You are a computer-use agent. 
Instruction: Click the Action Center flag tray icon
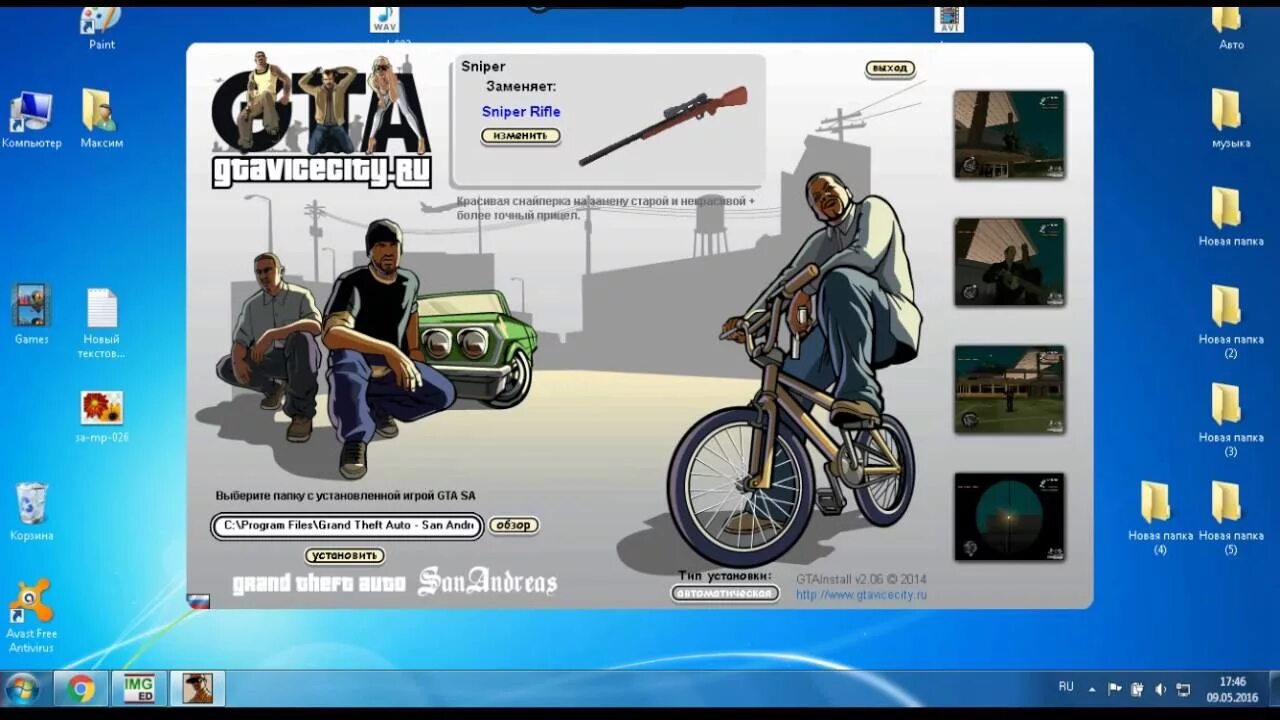click(x=1115, y=689)
